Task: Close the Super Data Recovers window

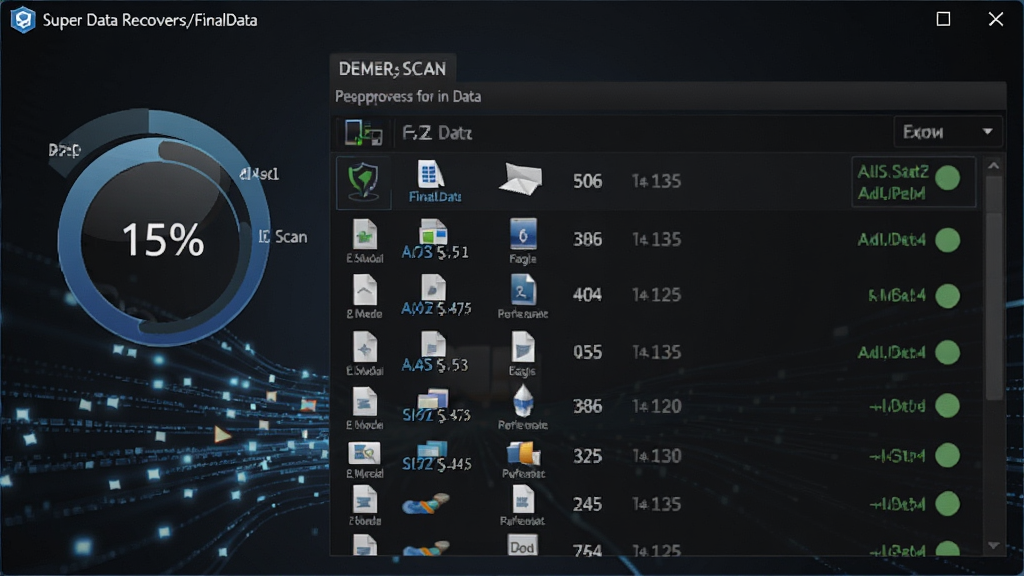Action: (995, 19)
